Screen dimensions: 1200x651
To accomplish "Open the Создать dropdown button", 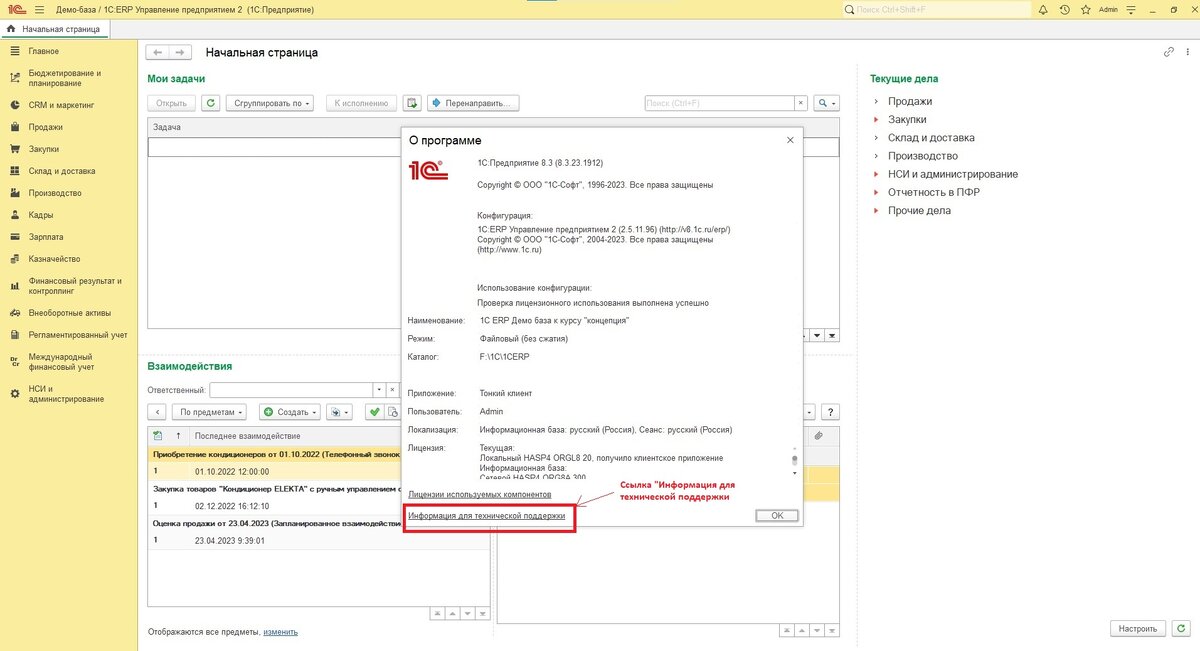I will [290, 411].
